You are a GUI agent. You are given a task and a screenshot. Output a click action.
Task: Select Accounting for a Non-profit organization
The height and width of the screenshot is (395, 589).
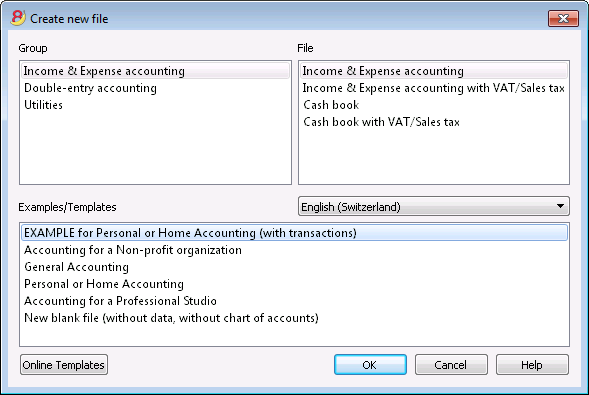coord(133,250)
